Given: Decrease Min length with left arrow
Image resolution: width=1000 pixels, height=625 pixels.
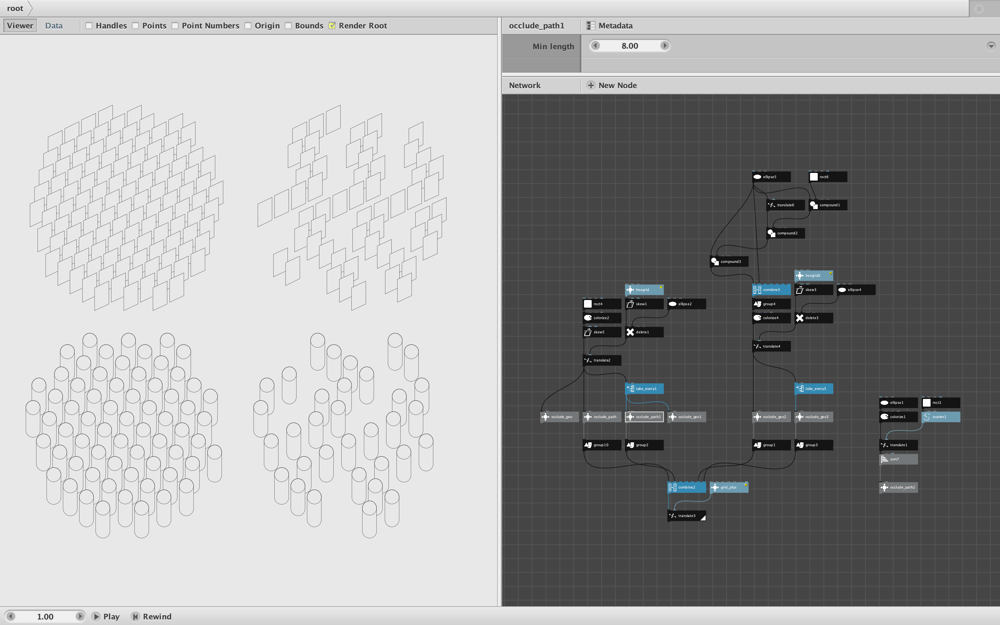Looking at the screenshot, I should tap(595, 45).
